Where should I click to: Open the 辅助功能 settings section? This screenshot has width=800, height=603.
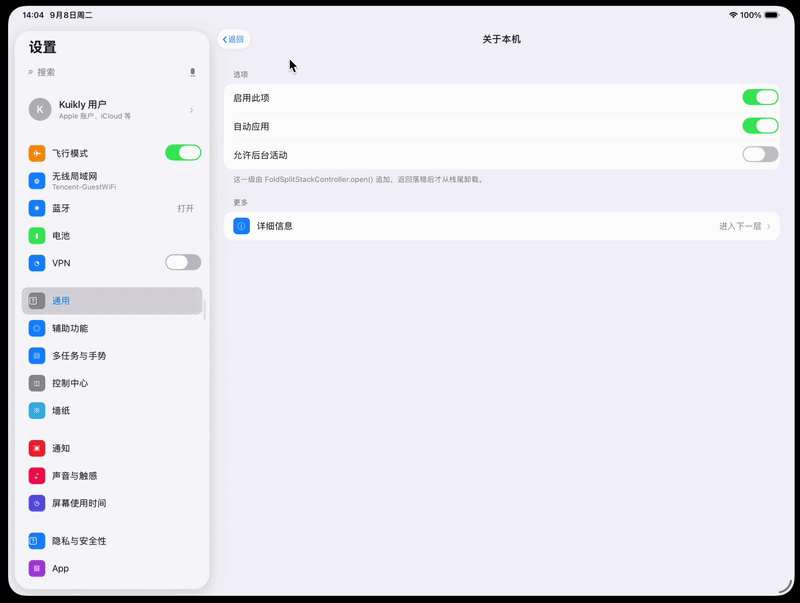112,329
